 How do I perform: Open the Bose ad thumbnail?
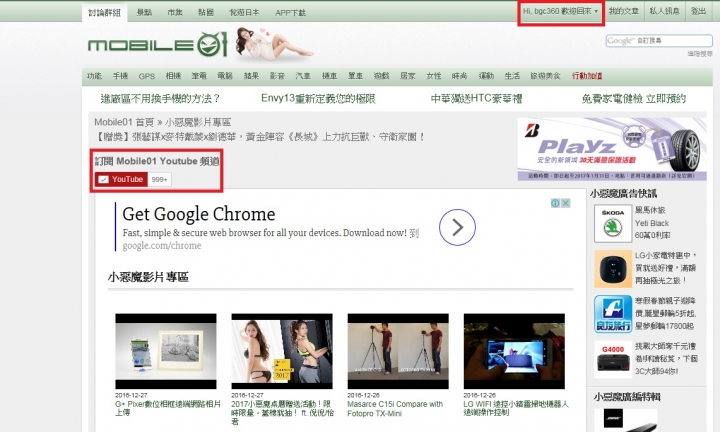[x=625, y=420]
